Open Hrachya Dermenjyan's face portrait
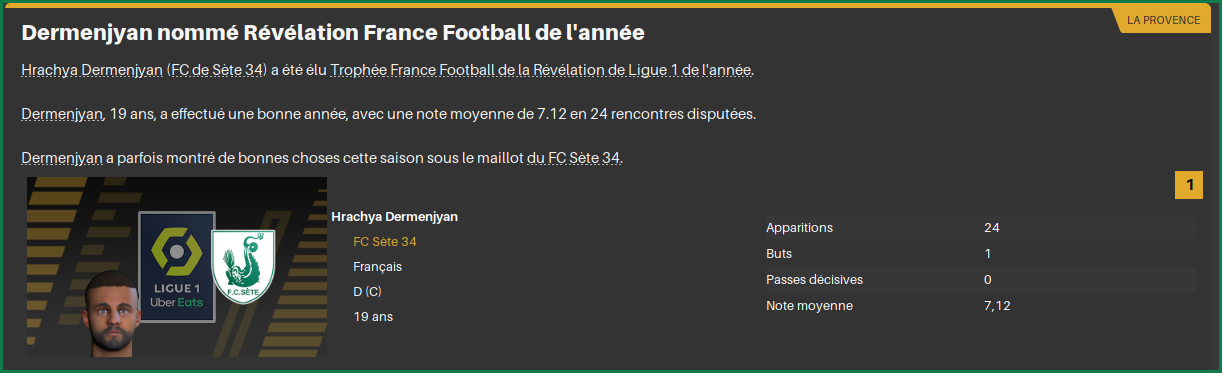The height and width of the screenshot is (373, 1222). pyautogui.click(x=112, y=316)
